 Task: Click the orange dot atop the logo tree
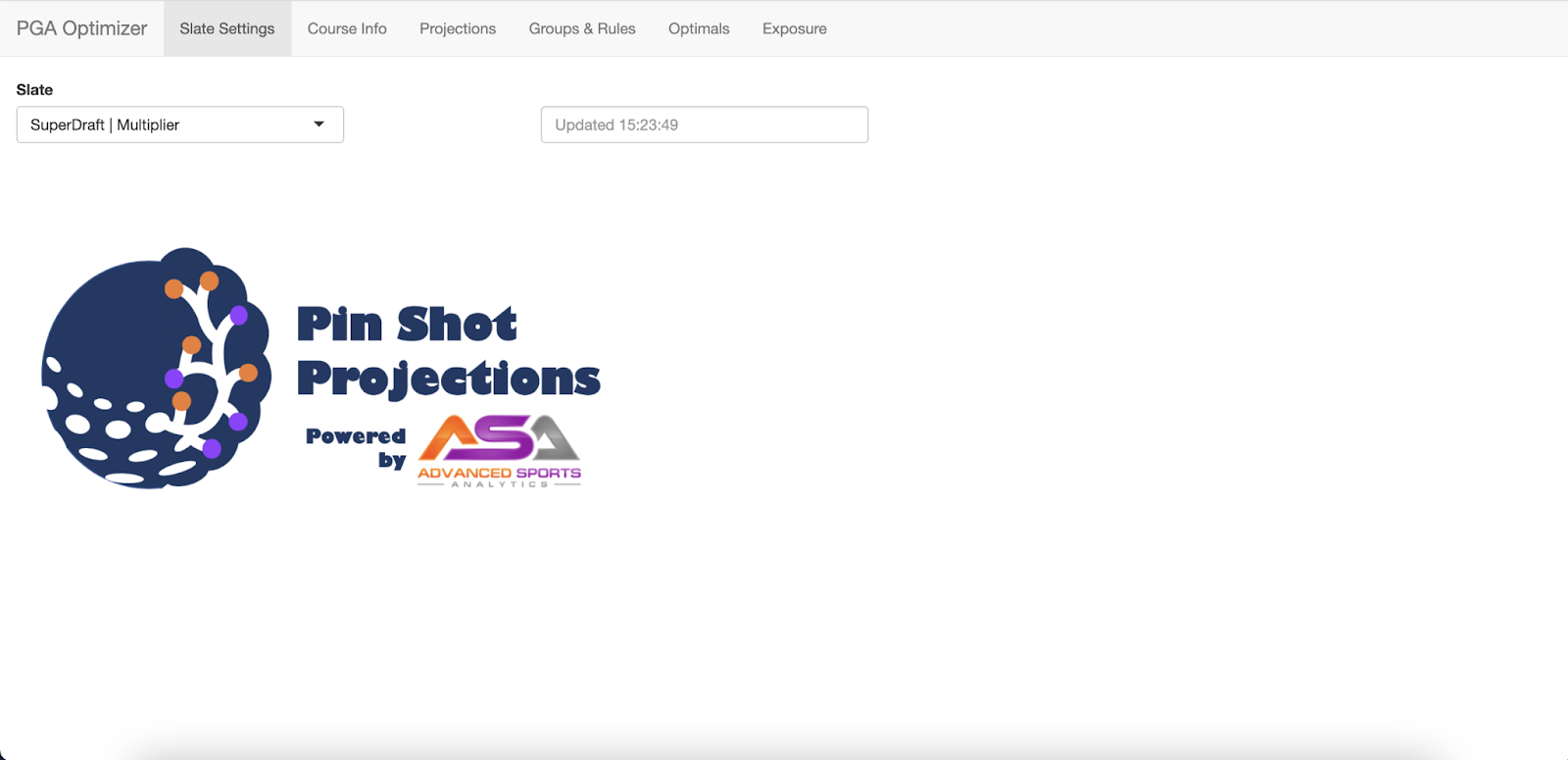click(209, 281)
